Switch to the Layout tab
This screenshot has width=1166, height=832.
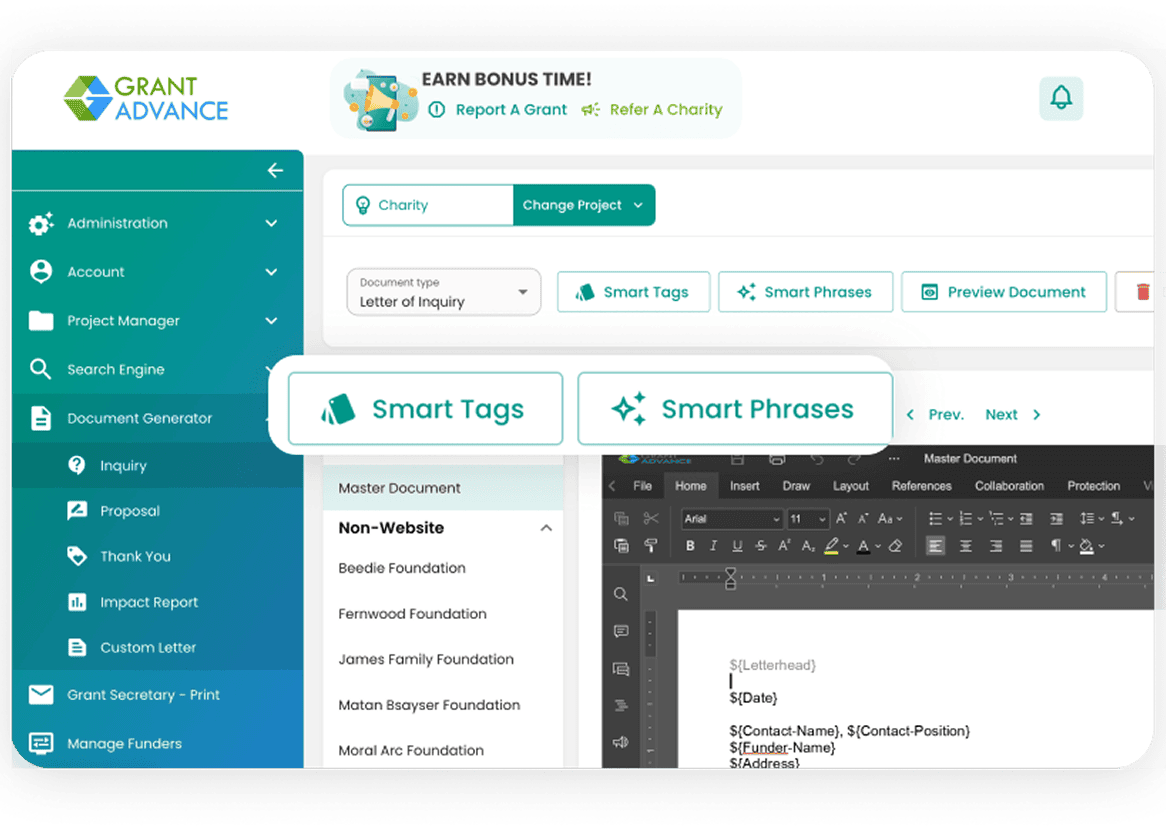tap(851, 486)
